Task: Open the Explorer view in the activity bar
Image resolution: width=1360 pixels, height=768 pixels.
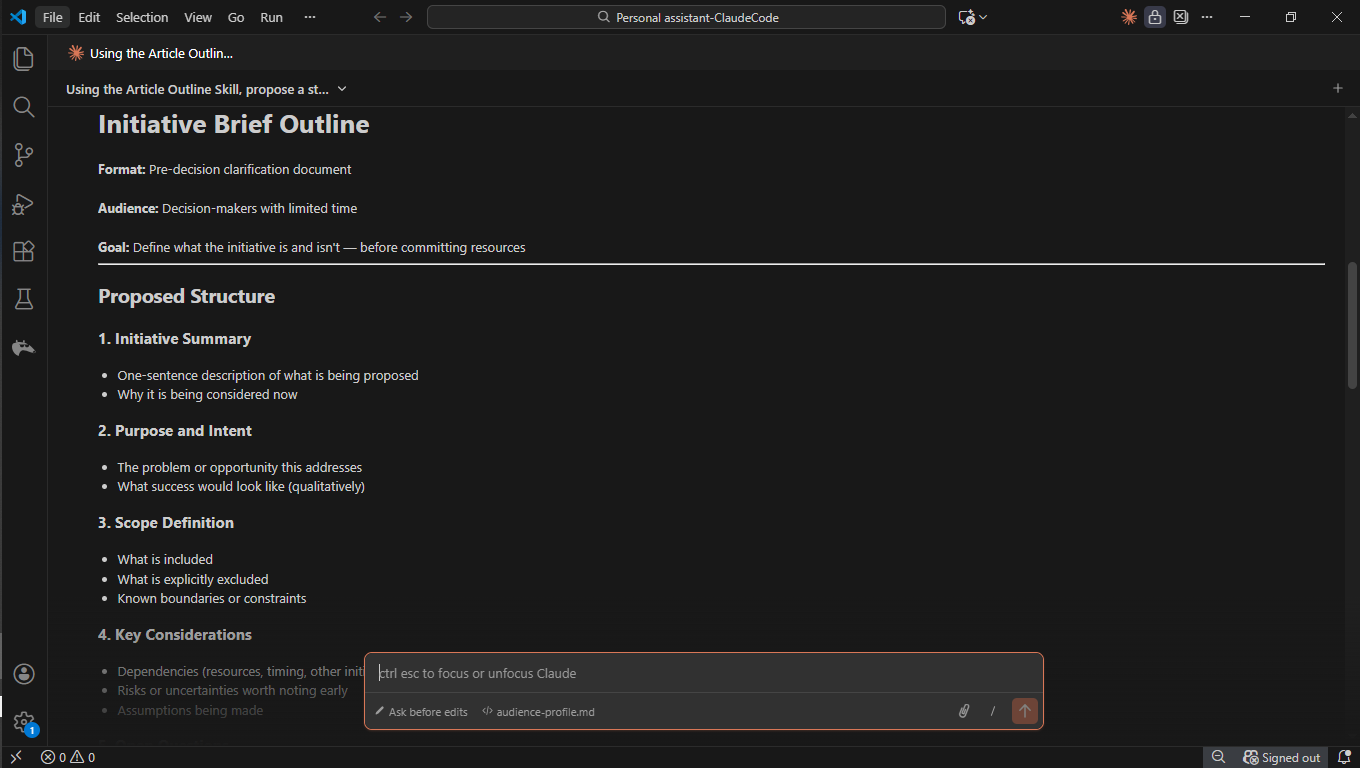Action: tap(23, 58)
